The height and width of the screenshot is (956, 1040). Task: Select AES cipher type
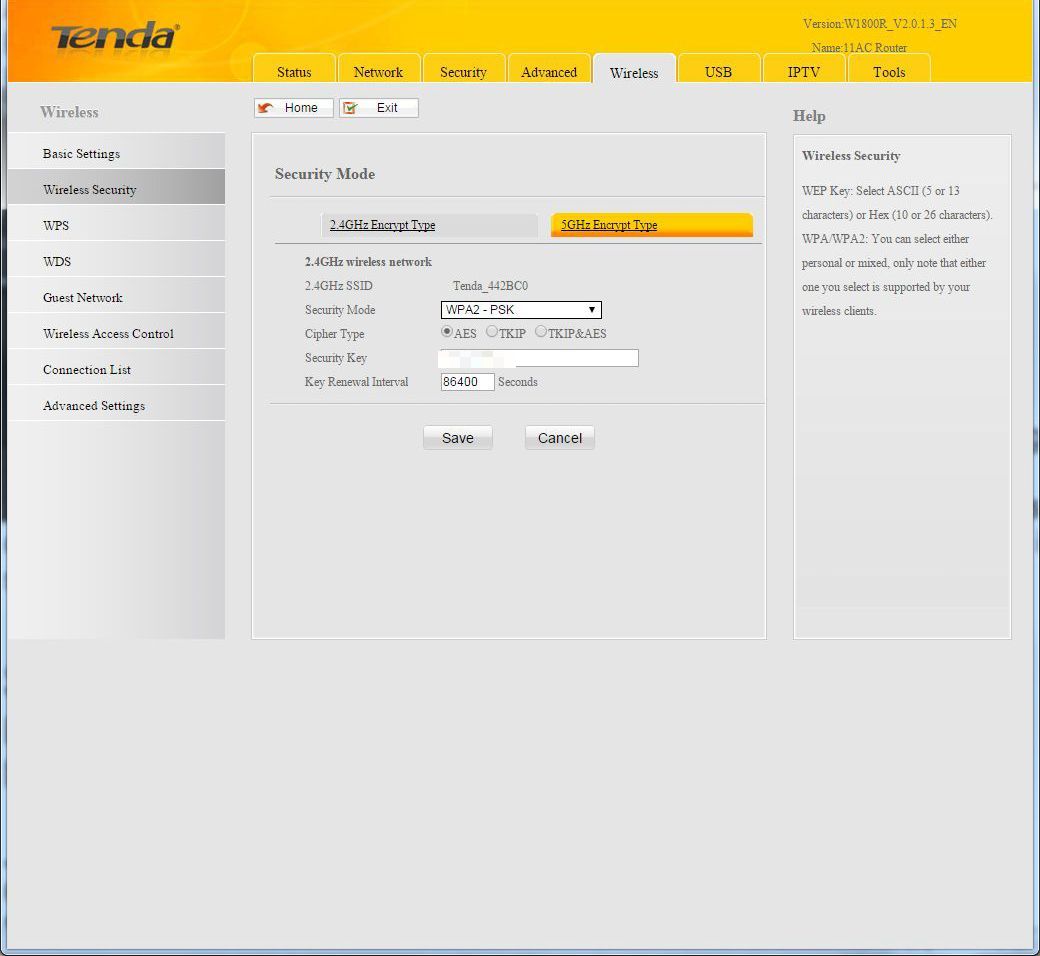[x=447, y=332]
